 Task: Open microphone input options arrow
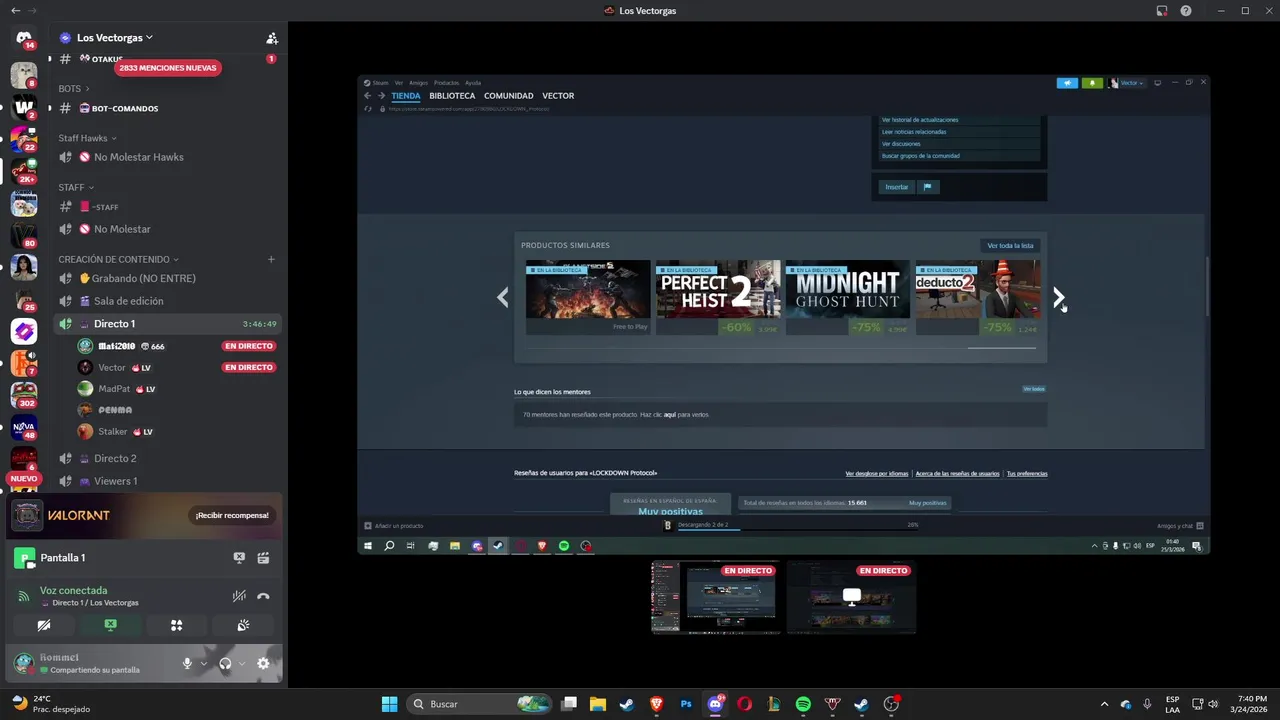tap(204, 663)
